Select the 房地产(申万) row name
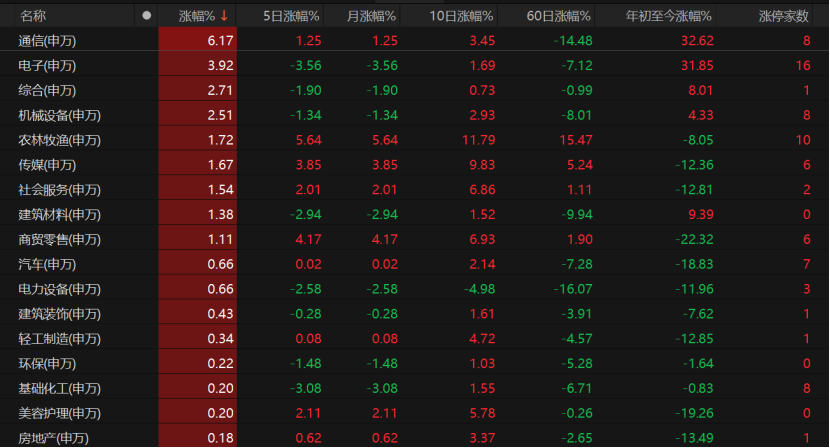Screen dimensions: 830x448 point(53,438)
